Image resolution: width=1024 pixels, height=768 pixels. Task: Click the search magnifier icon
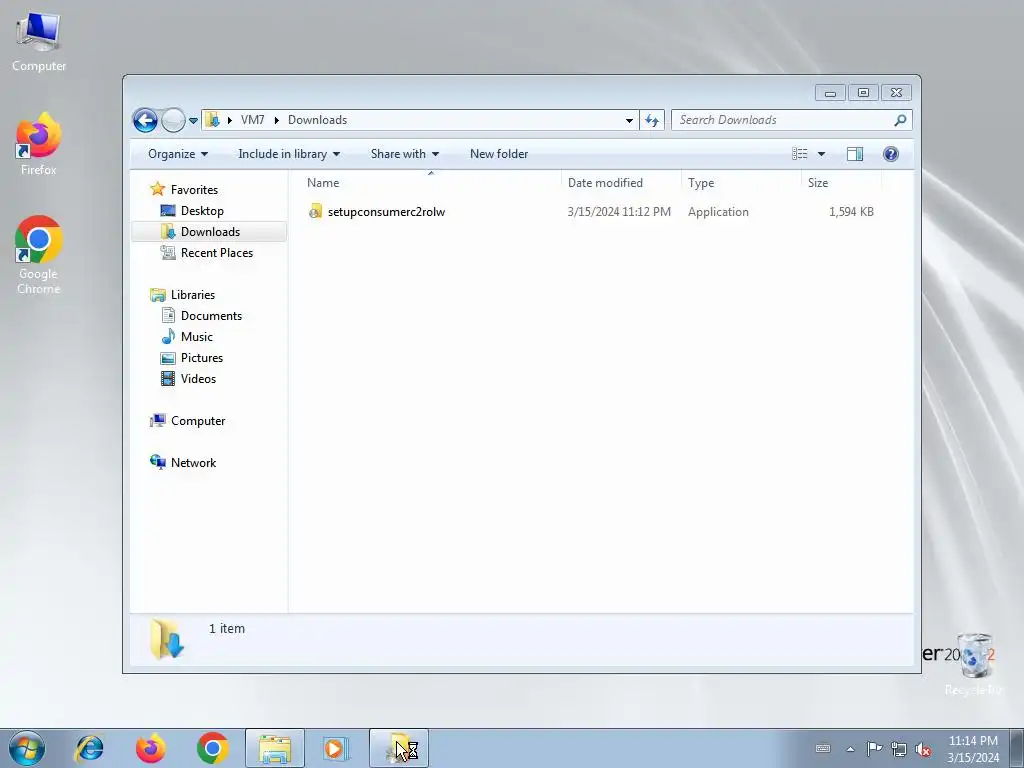click(901, 120)
